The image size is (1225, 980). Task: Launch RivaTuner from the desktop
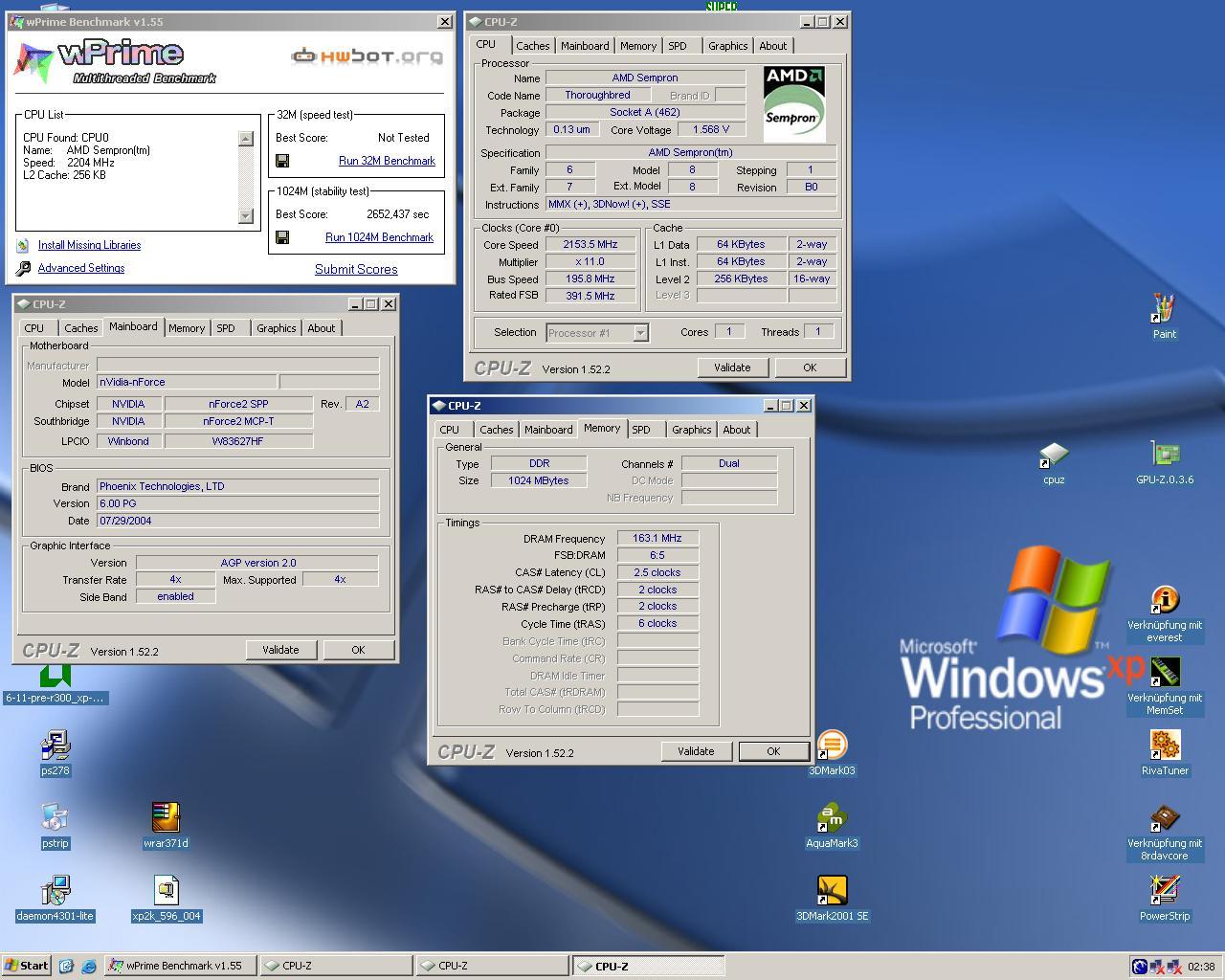pos(1165,746)
